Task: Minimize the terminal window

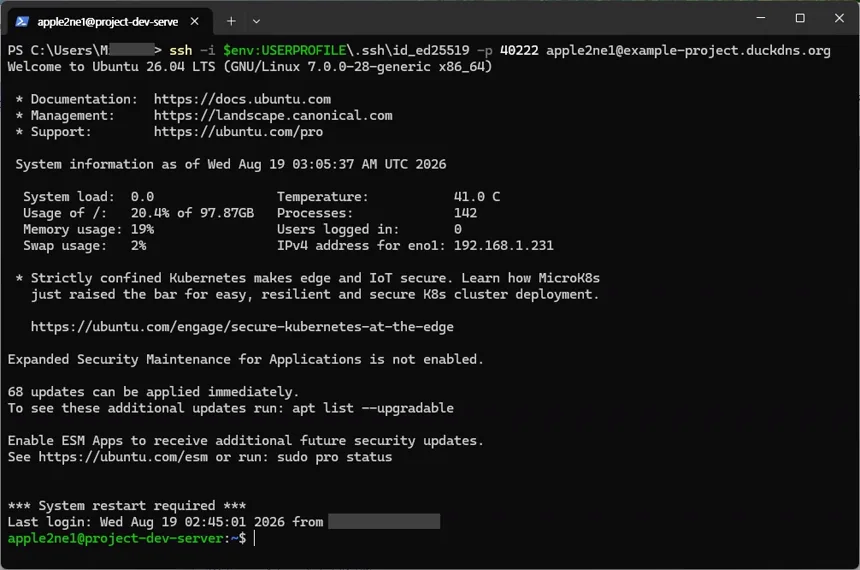Action: click(x=761, y=18)
